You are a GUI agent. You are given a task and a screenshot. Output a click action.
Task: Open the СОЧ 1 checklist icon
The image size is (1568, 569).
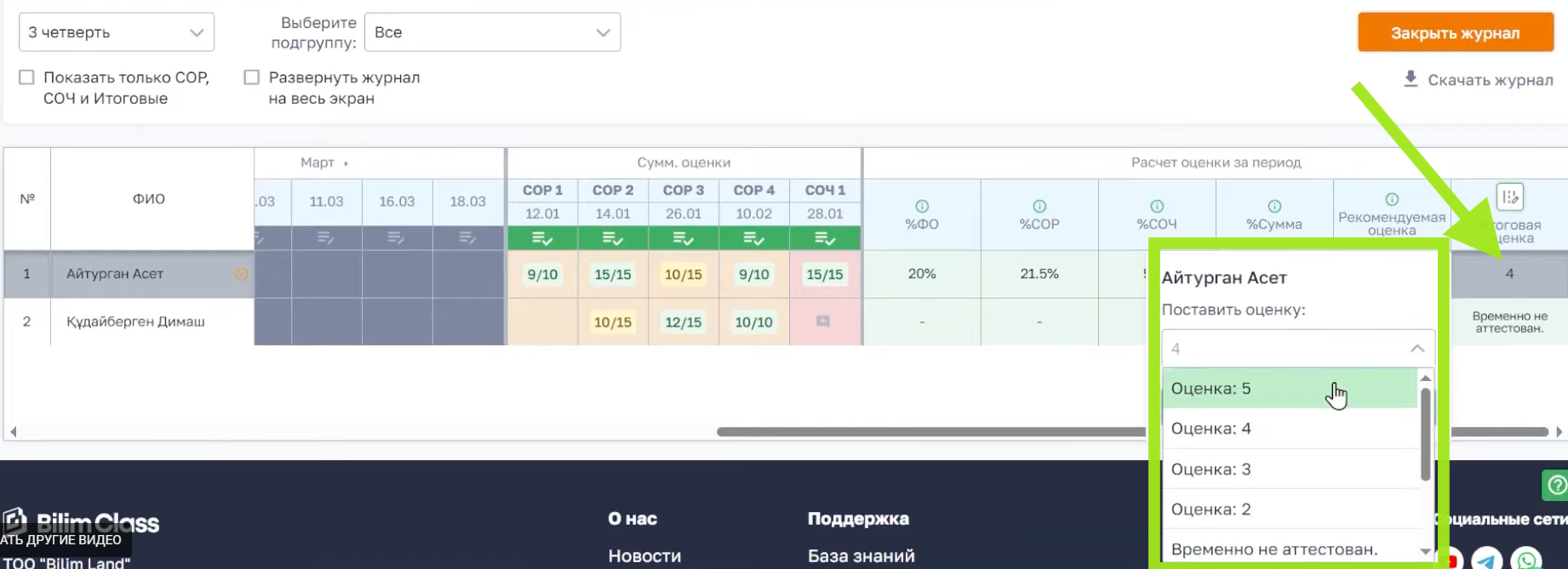(825, 239)
